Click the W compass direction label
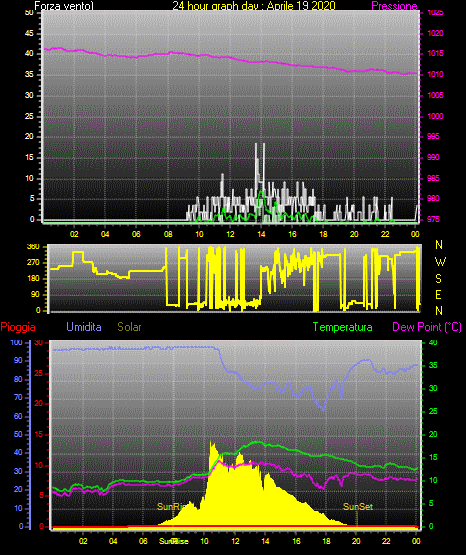The height and width of the screenshot is (555, 466). click(440, 262)
